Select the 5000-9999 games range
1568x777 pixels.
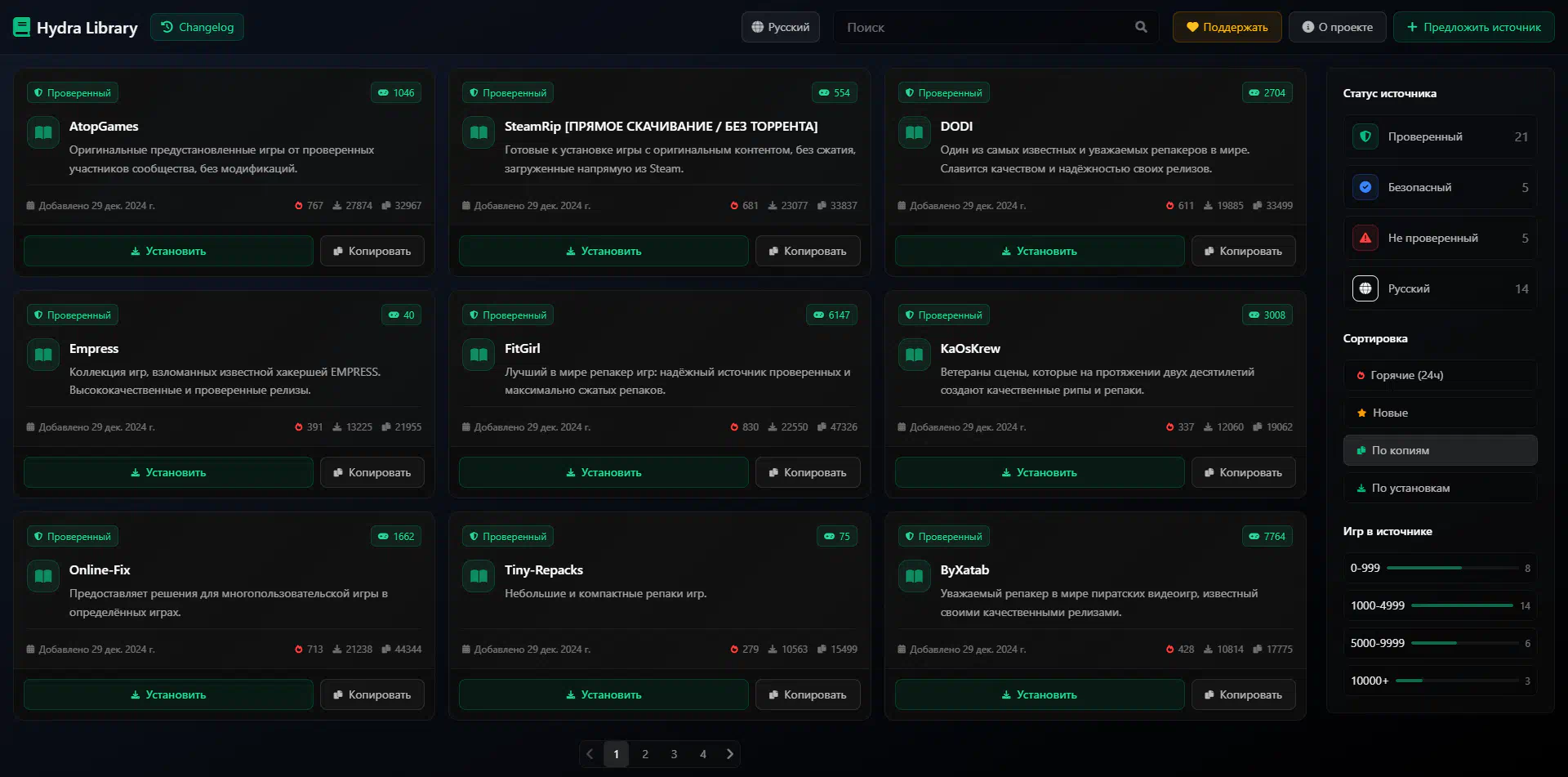[x=1441, y=643]
